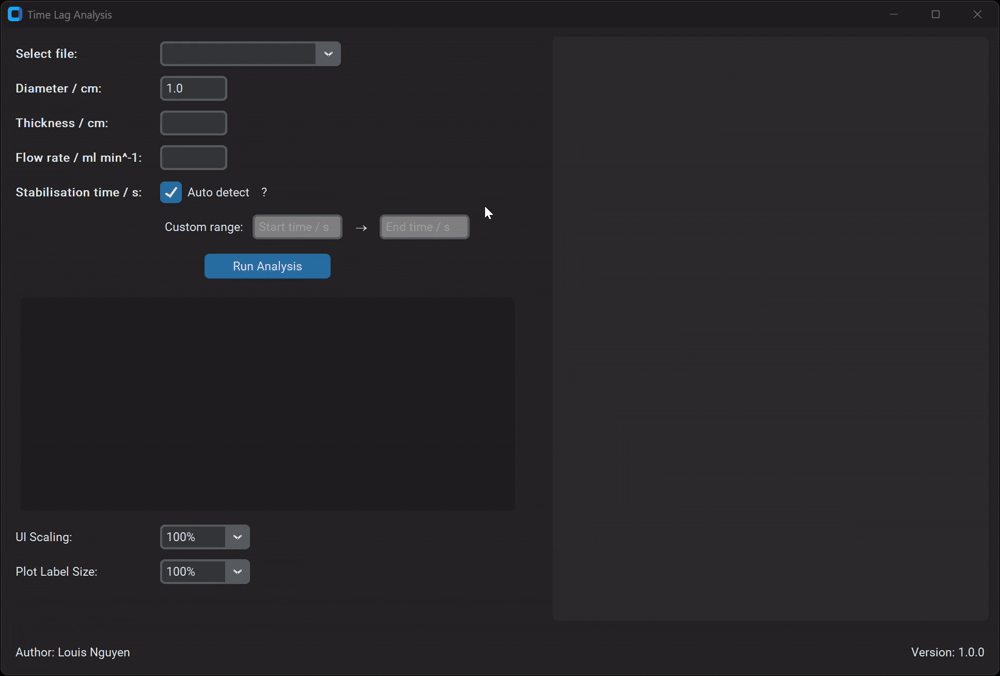Focus the Diameter input field
Viewport: 1000px width, 676px height.
click(194, 89)
